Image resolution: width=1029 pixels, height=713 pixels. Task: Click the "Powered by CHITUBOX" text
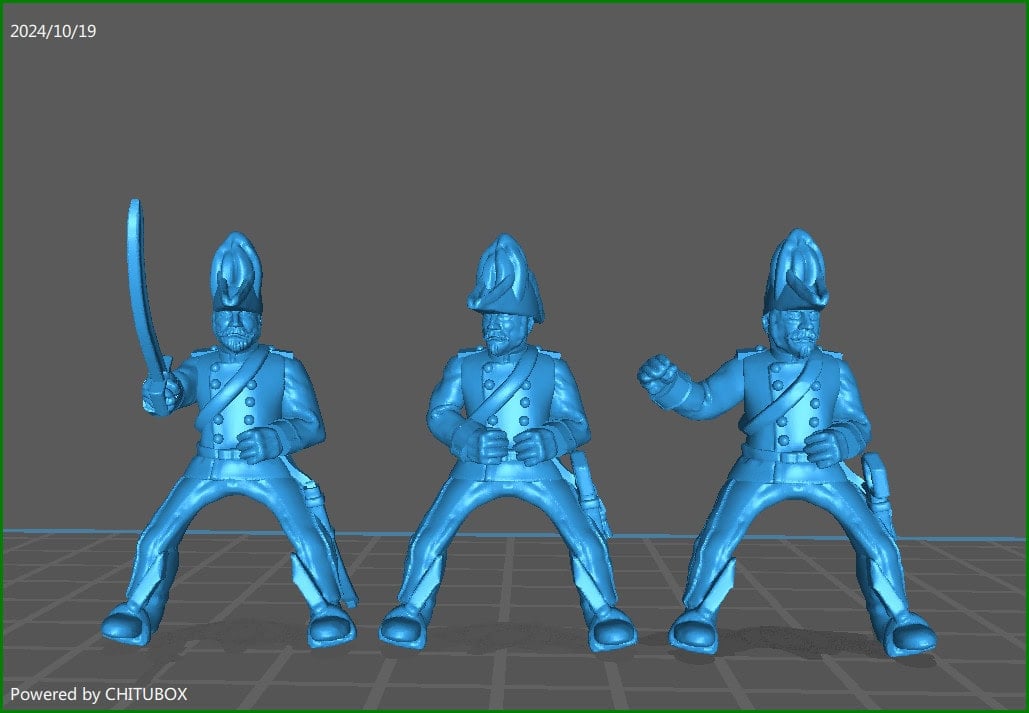pos(98,693)
